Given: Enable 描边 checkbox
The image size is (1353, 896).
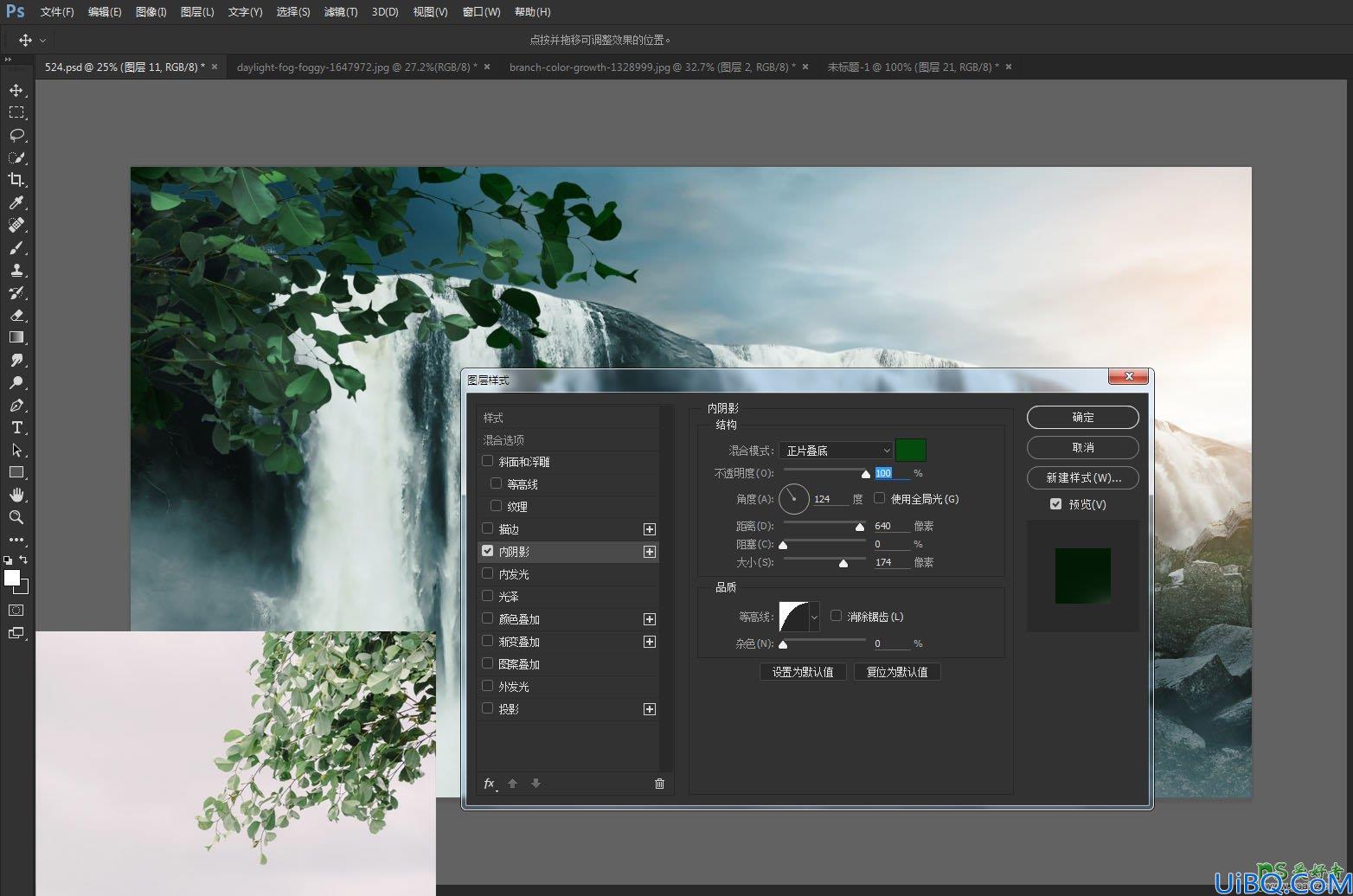Looking at the screenshot, I should point(488,528).
